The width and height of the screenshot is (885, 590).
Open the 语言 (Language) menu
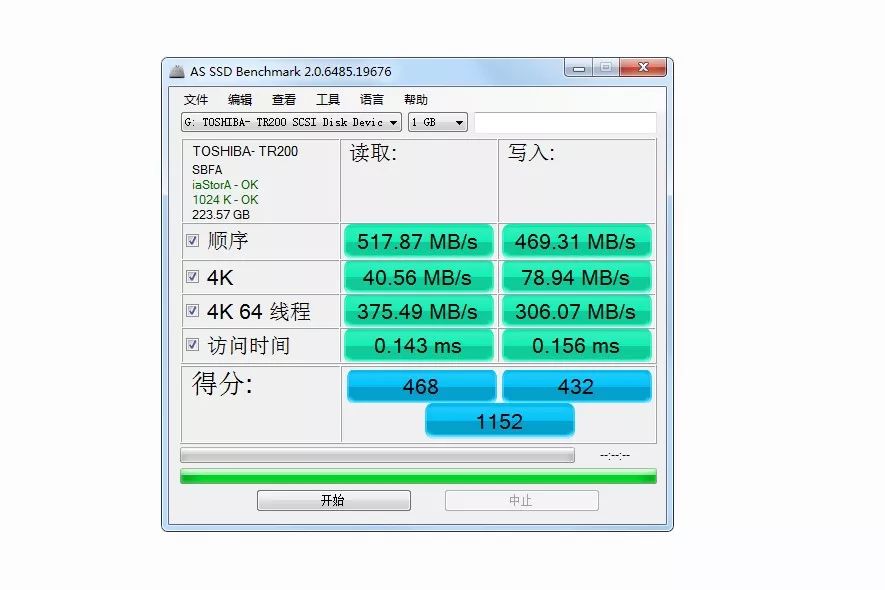[x=371, y=99]
